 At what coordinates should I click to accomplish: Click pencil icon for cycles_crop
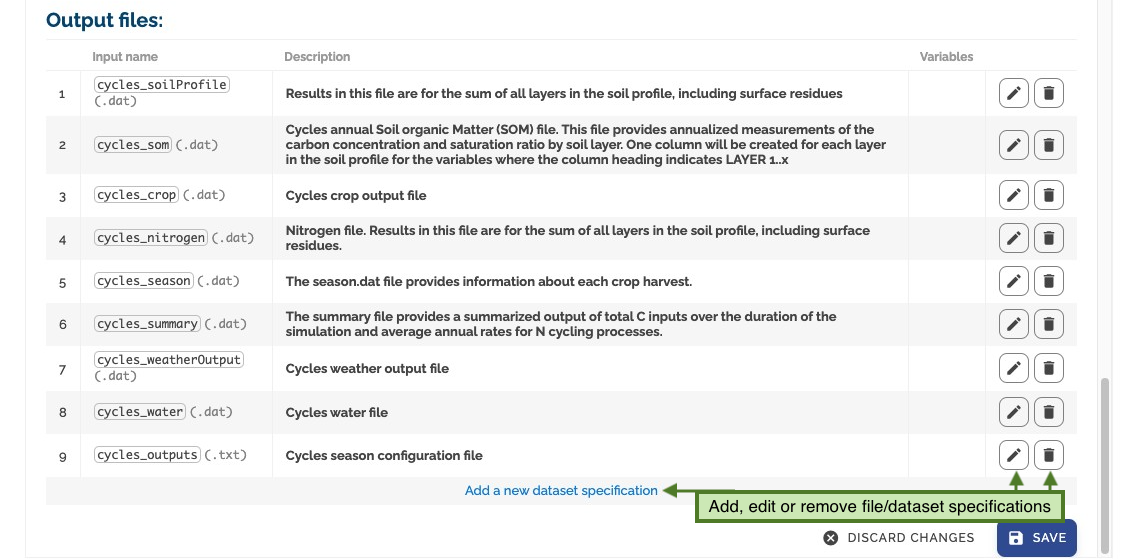(x=1013, y=195)
